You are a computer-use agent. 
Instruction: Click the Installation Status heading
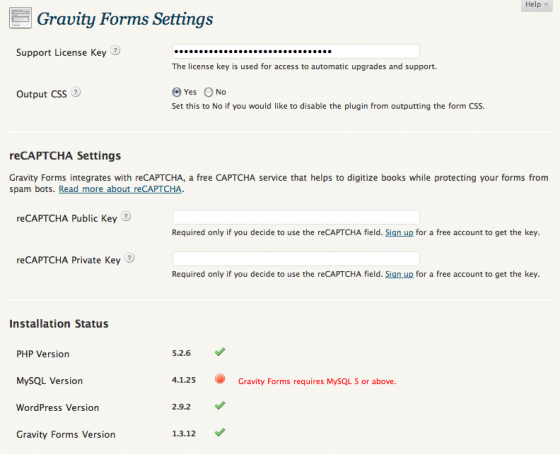(59, 324)
